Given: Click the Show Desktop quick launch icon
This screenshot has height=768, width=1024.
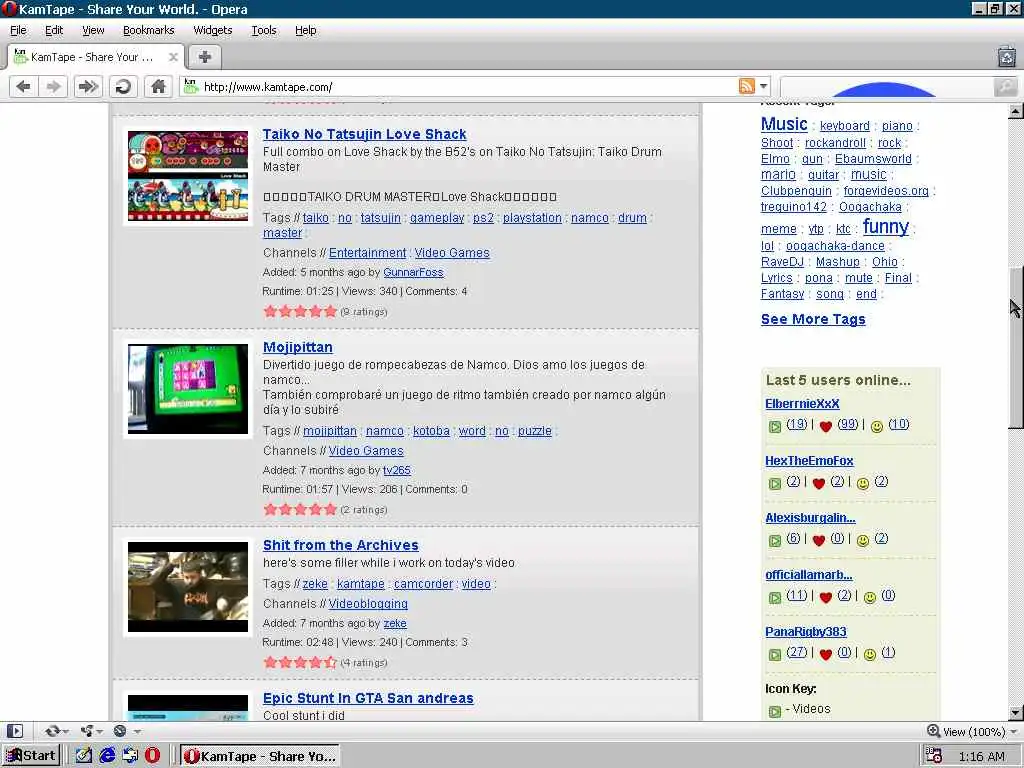Looking at the screenshot, I should [x=84, y=756].
